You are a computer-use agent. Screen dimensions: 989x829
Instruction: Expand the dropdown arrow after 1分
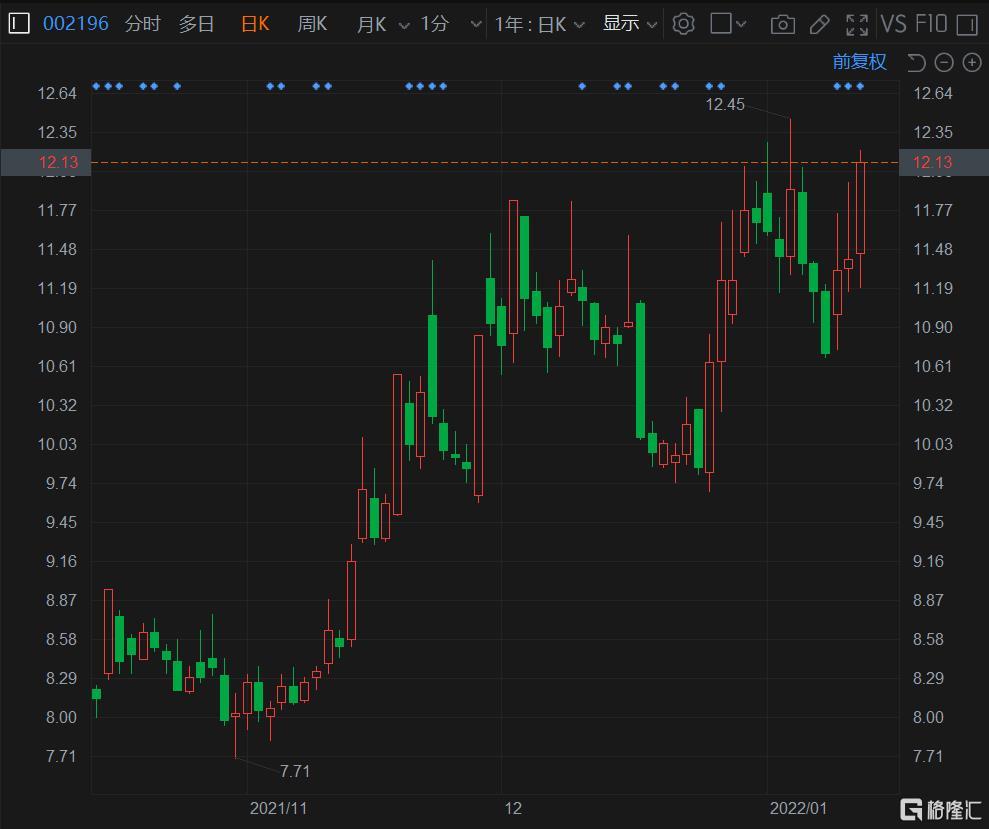pyautogui.click(x=476, y=25)
